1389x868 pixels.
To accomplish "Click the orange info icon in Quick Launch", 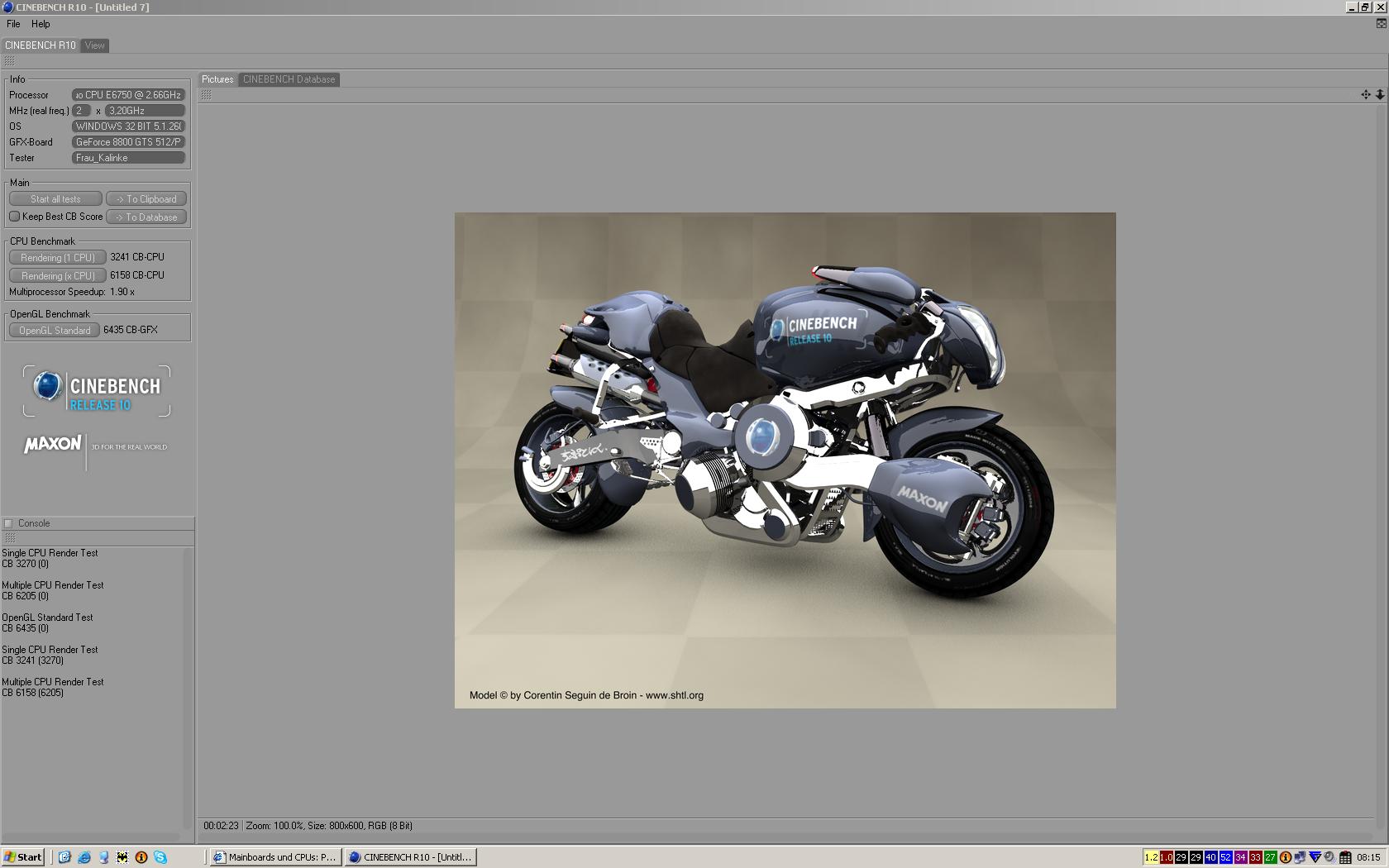I will [141, 857].
